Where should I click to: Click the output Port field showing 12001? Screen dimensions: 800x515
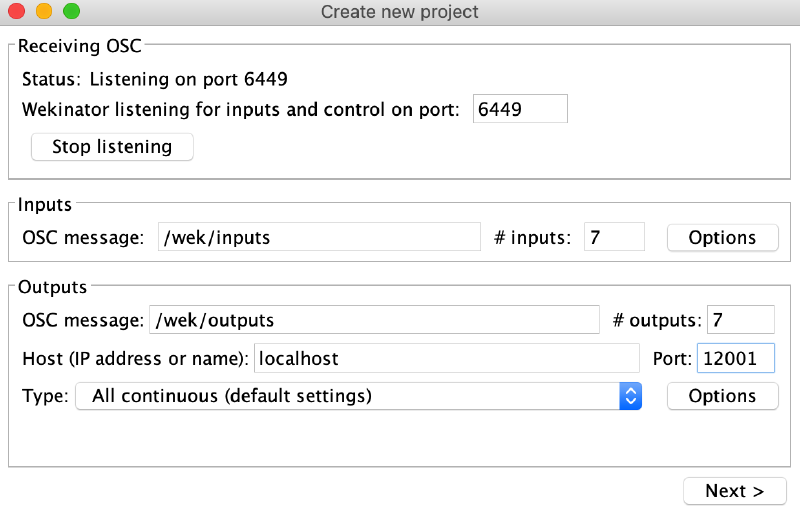pos(735,358)
